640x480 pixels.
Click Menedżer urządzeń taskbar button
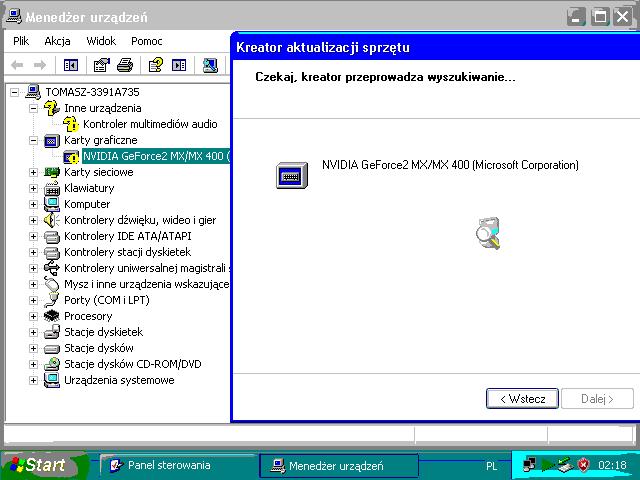point(339,466)
